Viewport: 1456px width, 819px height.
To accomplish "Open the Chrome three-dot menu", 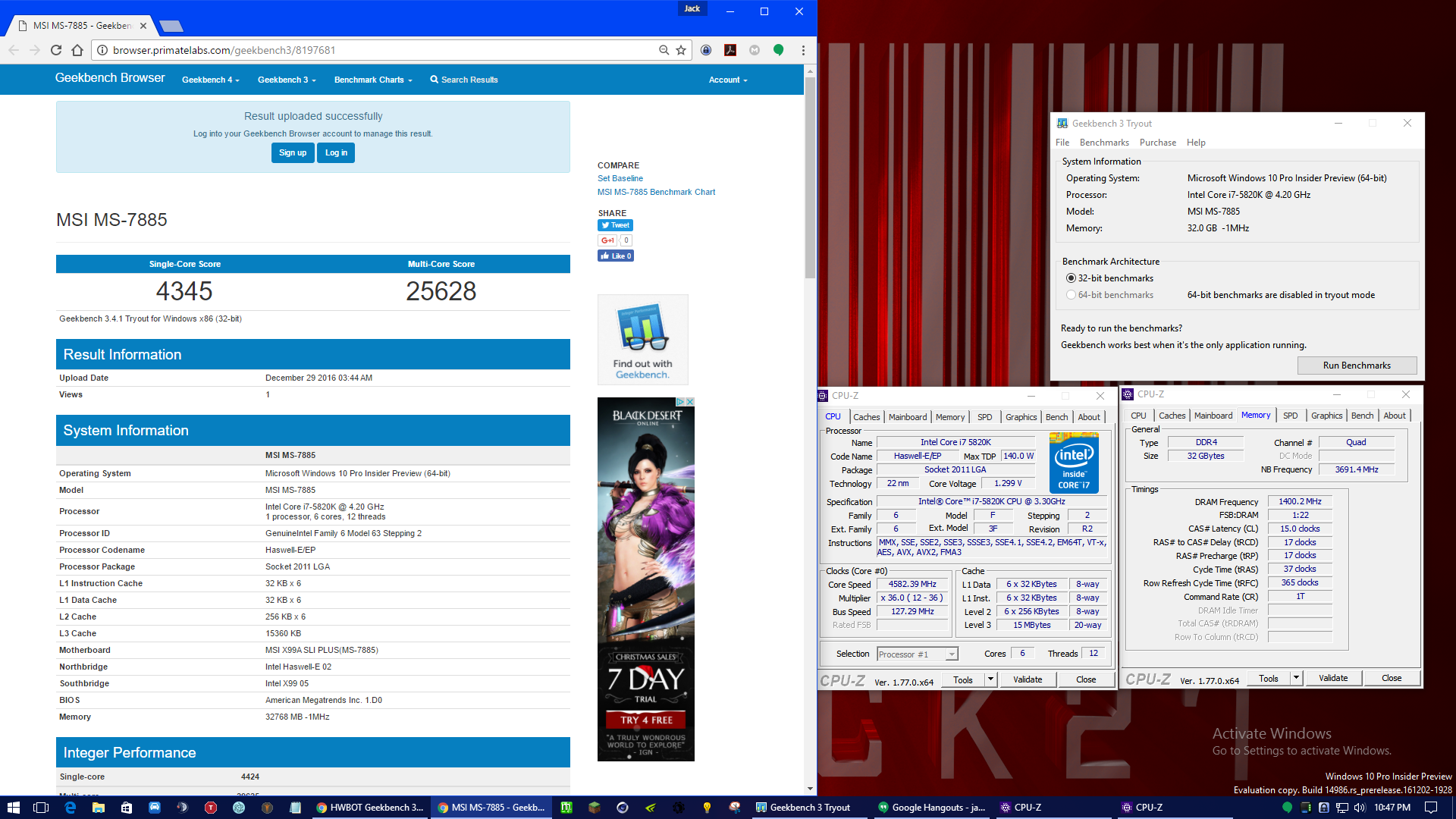I will 803,50.
